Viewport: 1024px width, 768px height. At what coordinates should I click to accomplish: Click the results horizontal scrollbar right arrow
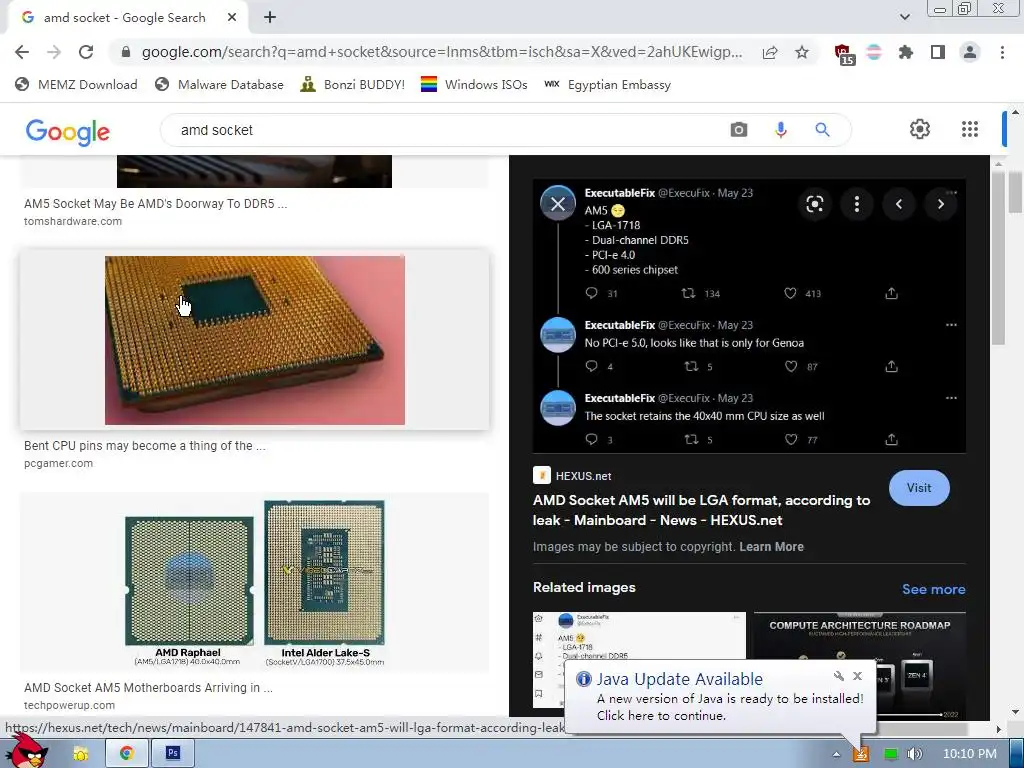998,729
